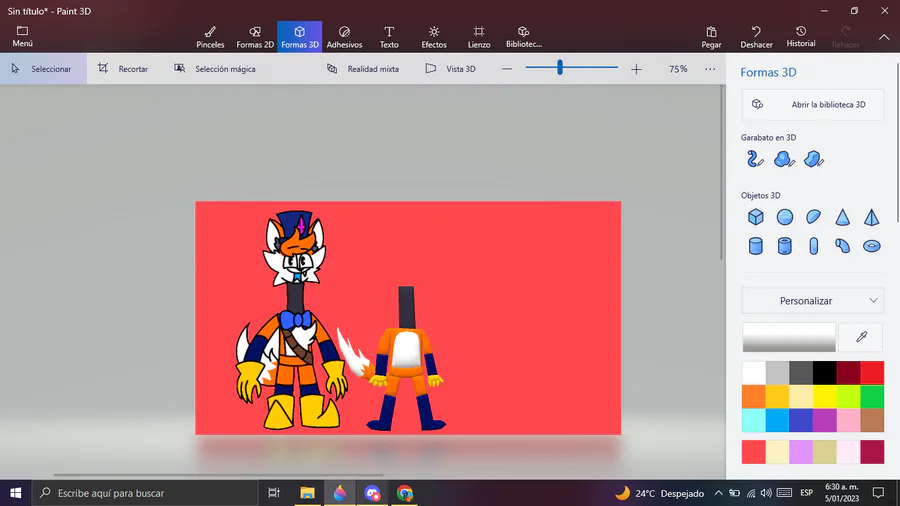Image resolution: width=900 pixels, height=506 pixels.
Task: Select the tube 3D doodle tool
Action: tap(755, 159)
